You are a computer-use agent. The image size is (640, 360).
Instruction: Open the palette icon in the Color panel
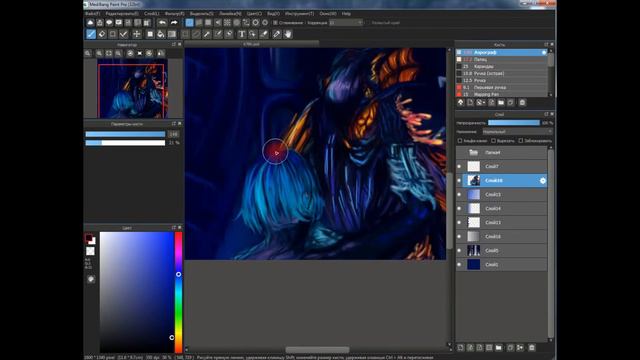click(x=91, y=279)
